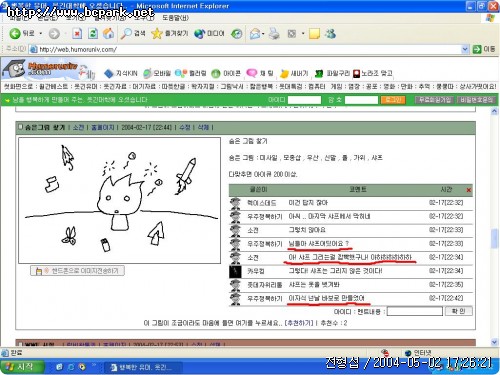Screen dimensions: 500x375
Task: Open the 검색 search pane
Action: 133,33
